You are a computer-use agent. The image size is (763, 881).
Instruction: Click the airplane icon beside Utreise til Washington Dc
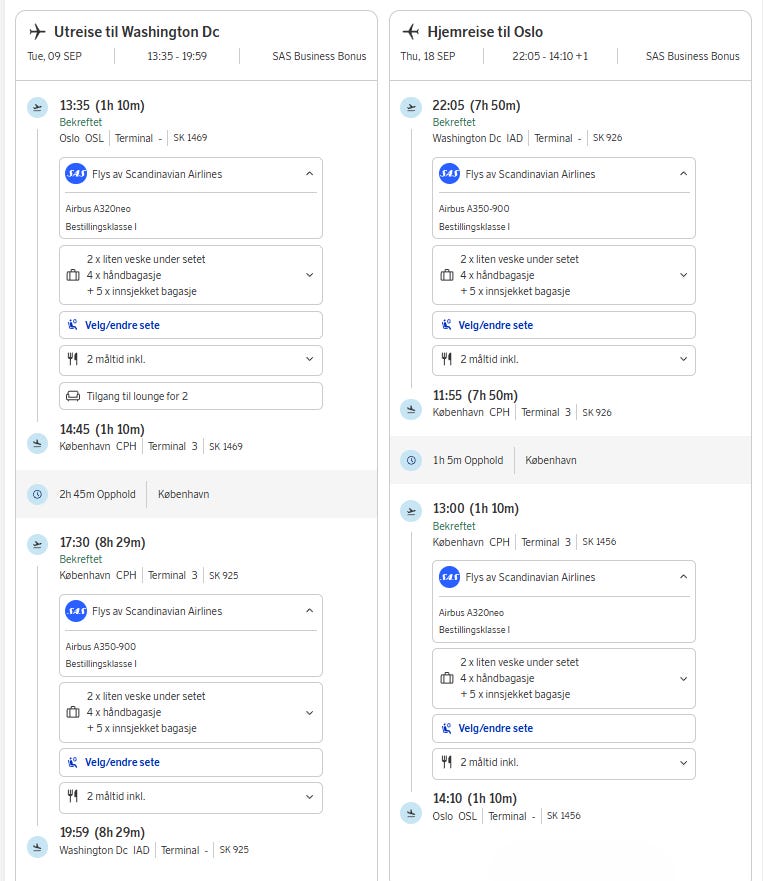coord(38,32)
